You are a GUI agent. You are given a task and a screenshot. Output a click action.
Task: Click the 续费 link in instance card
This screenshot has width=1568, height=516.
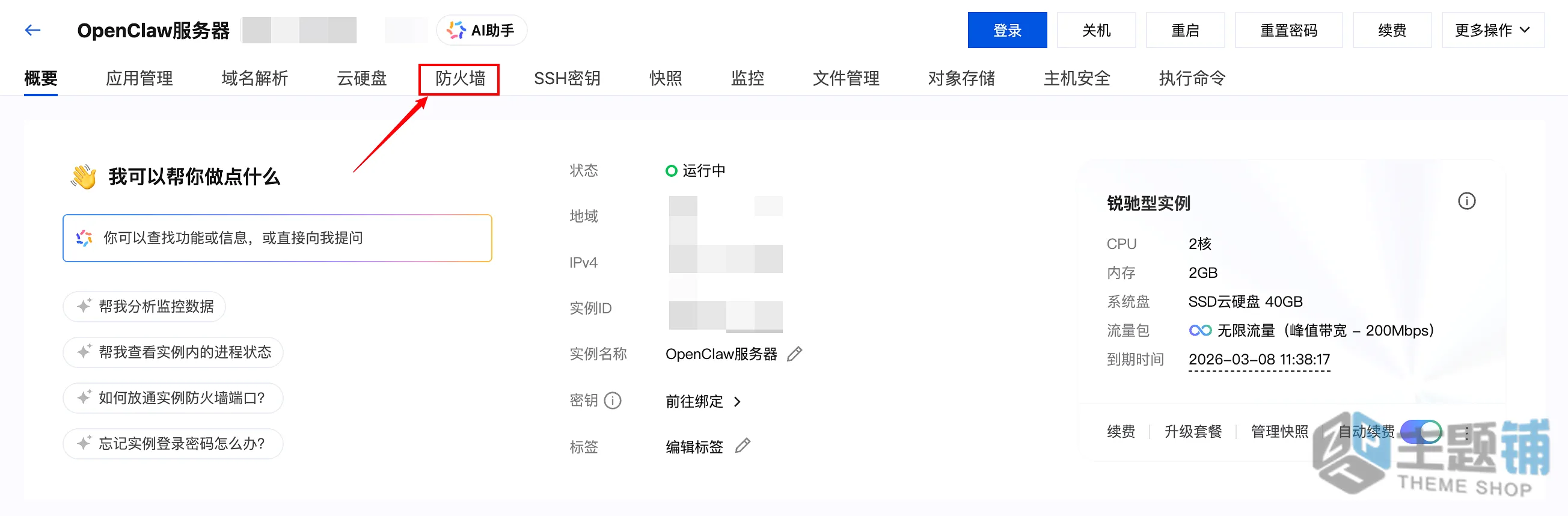coord(1121,431)
